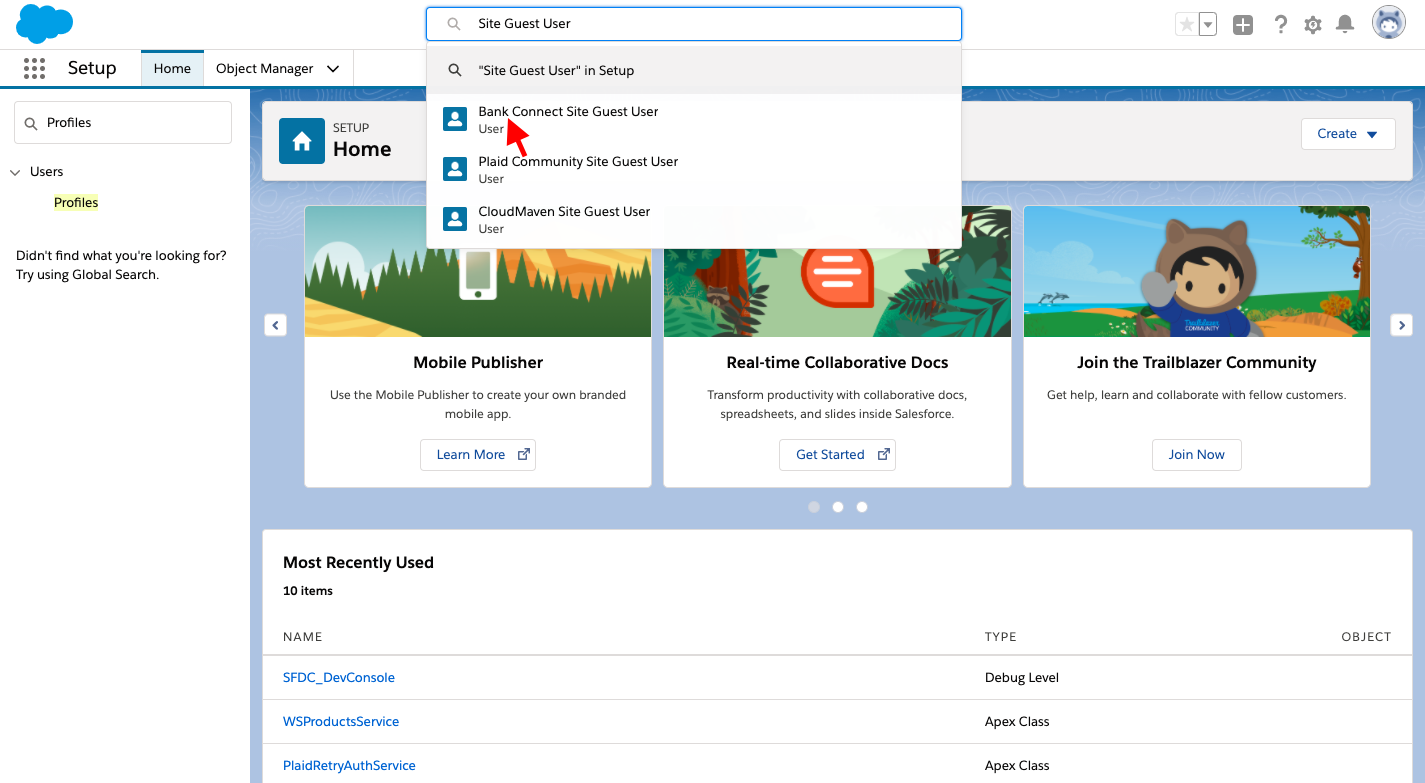Click the Setup Home house icon
The width and height of the screenshot is (1425, 783).
coord(302,141)
